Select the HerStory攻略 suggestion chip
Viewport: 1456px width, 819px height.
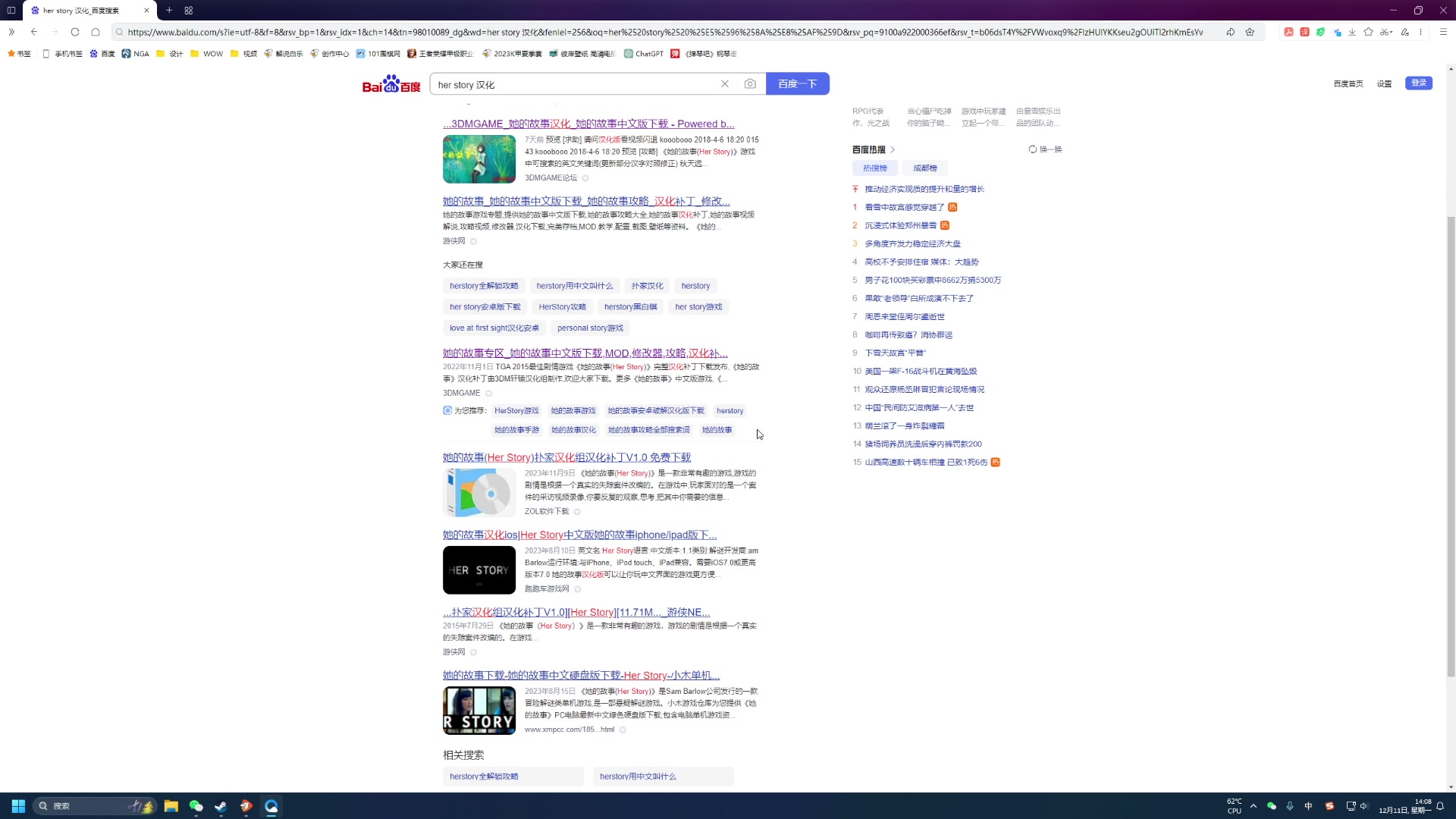click(x=563, y=307)
